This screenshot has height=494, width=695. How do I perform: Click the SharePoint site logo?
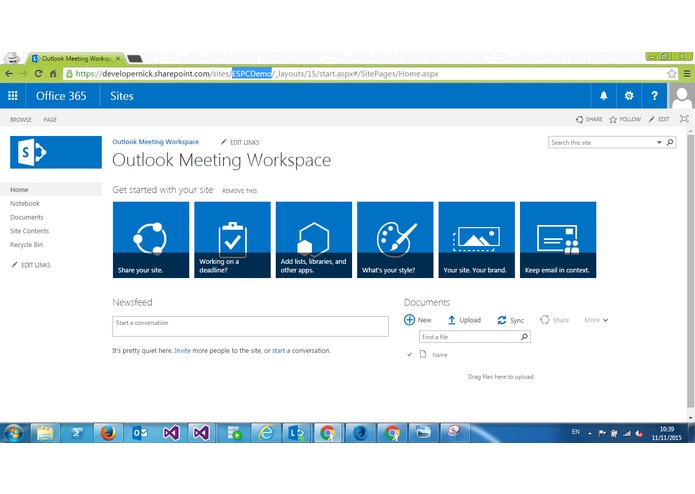[x=56, y=152]
